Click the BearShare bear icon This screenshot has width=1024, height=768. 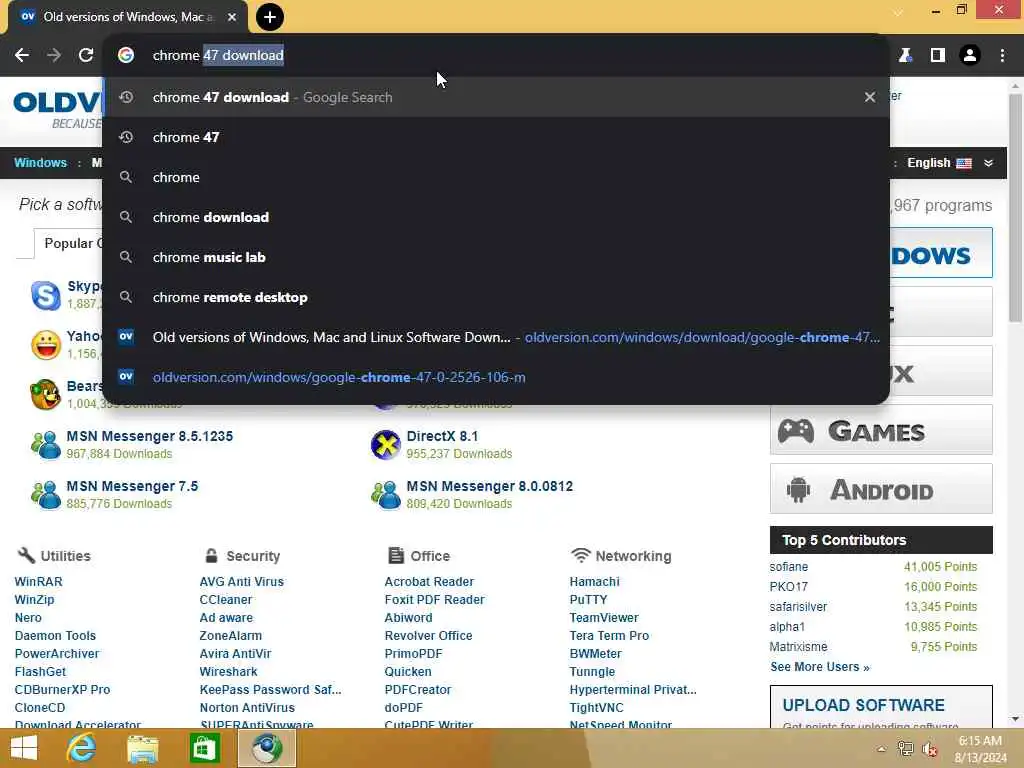pos(46,394)
